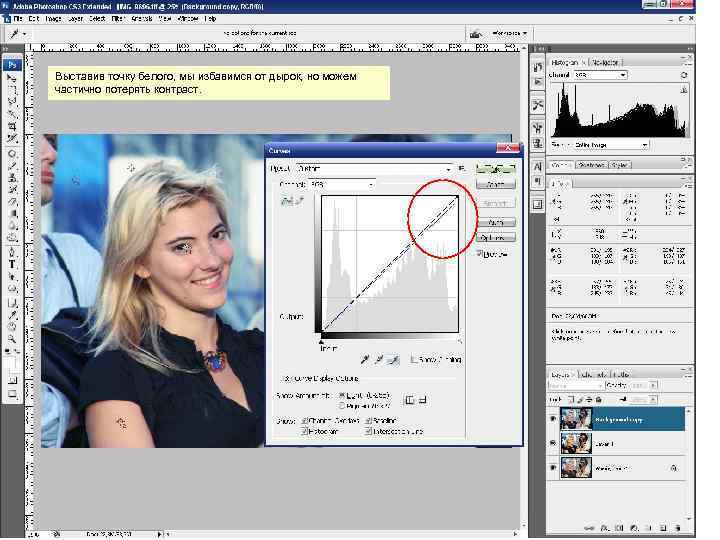This screenshot has height=540, width=720.
Task: Click the white input slider triangle below curve
Action: coord(459,341)
